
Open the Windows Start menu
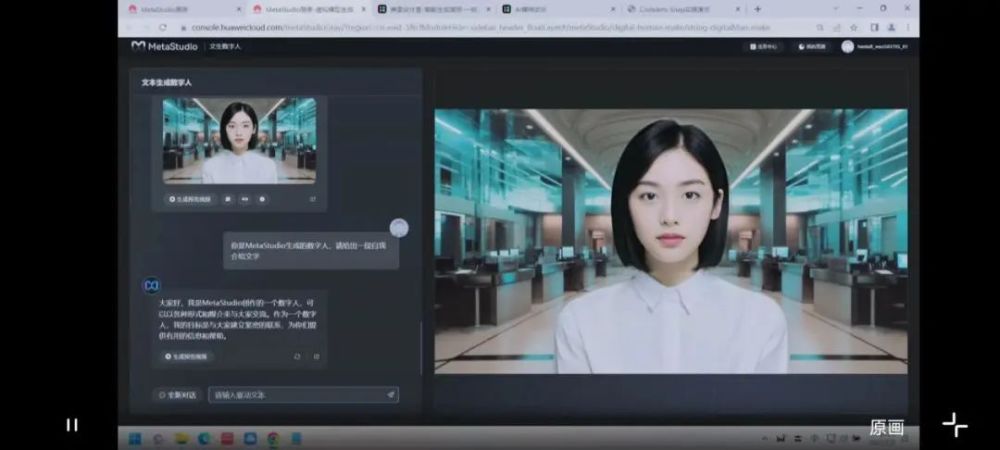[135, 439]
